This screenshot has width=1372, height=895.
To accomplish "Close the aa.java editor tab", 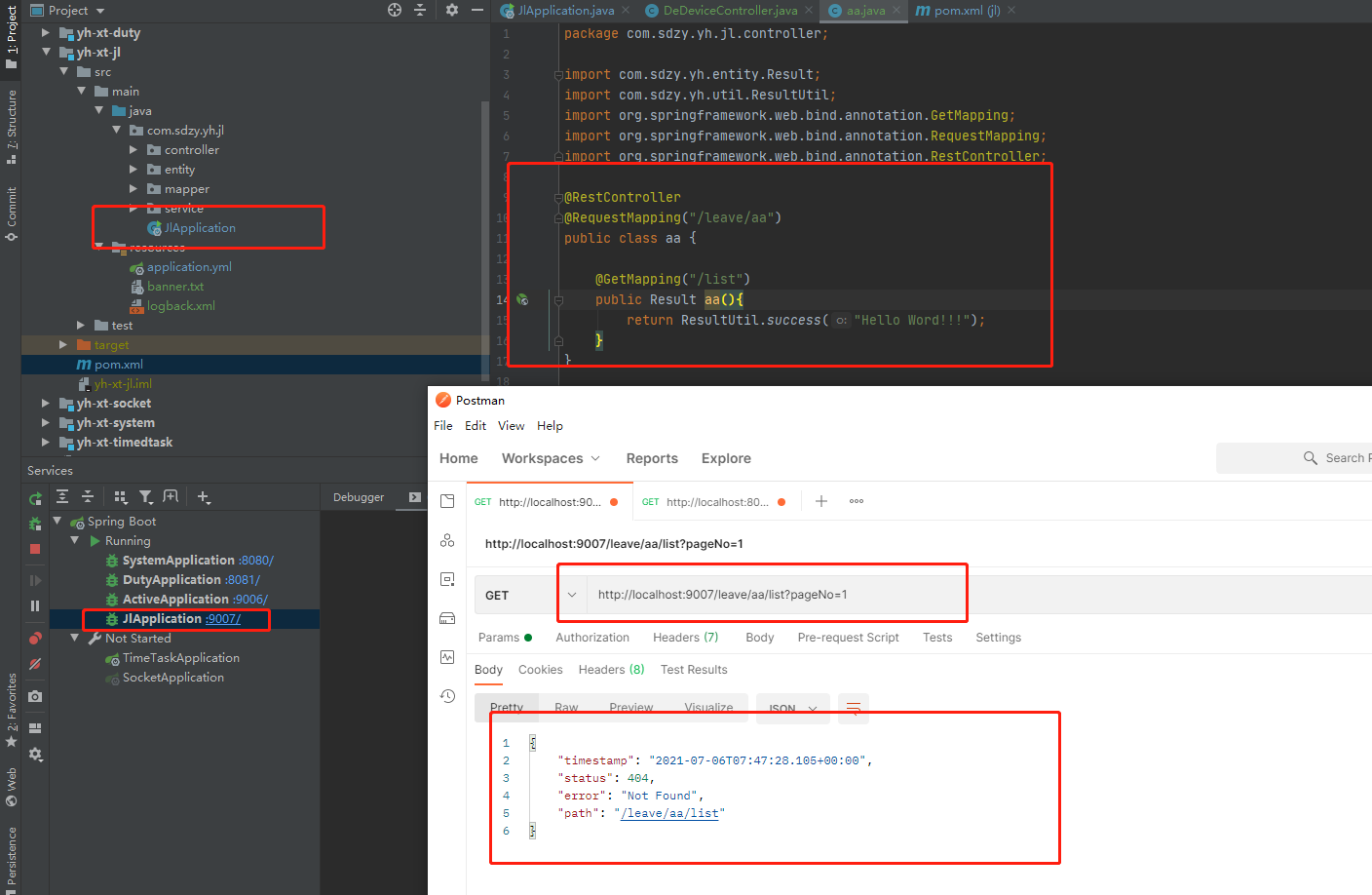I will click(x=896, y=11).
